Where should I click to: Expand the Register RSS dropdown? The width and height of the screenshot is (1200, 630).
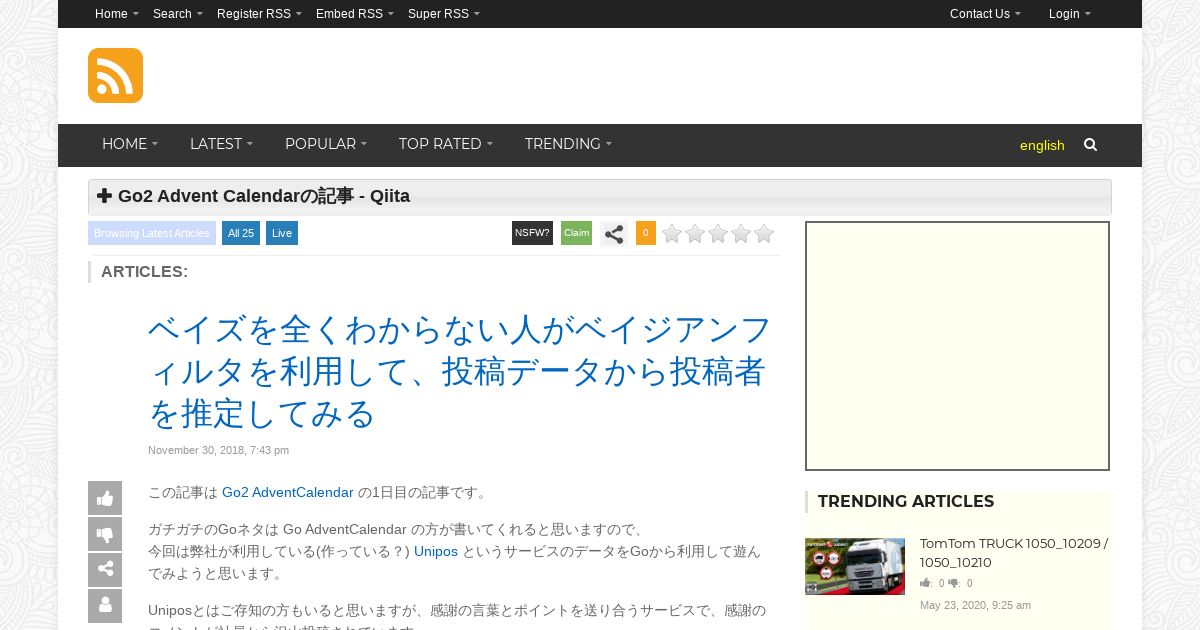click(x=259, y=14)
